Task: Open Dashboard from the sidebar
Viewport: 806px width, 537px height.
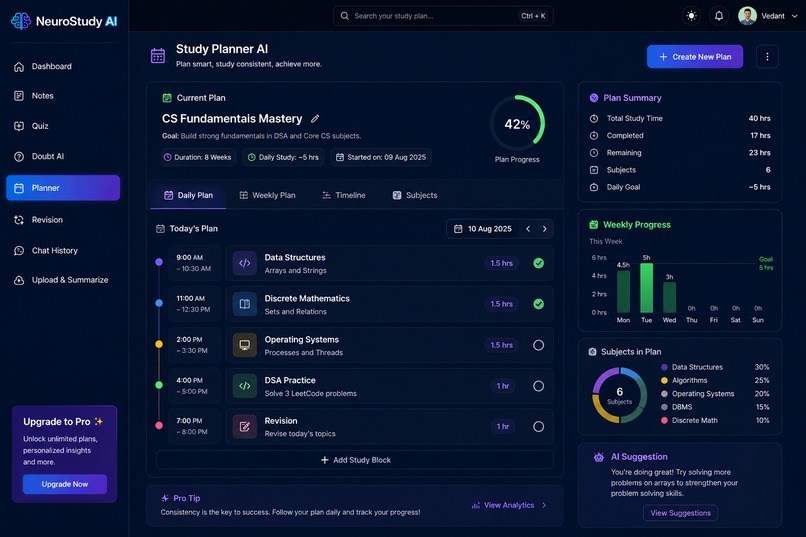Action: pyautogui.click(x=63, y=66)
